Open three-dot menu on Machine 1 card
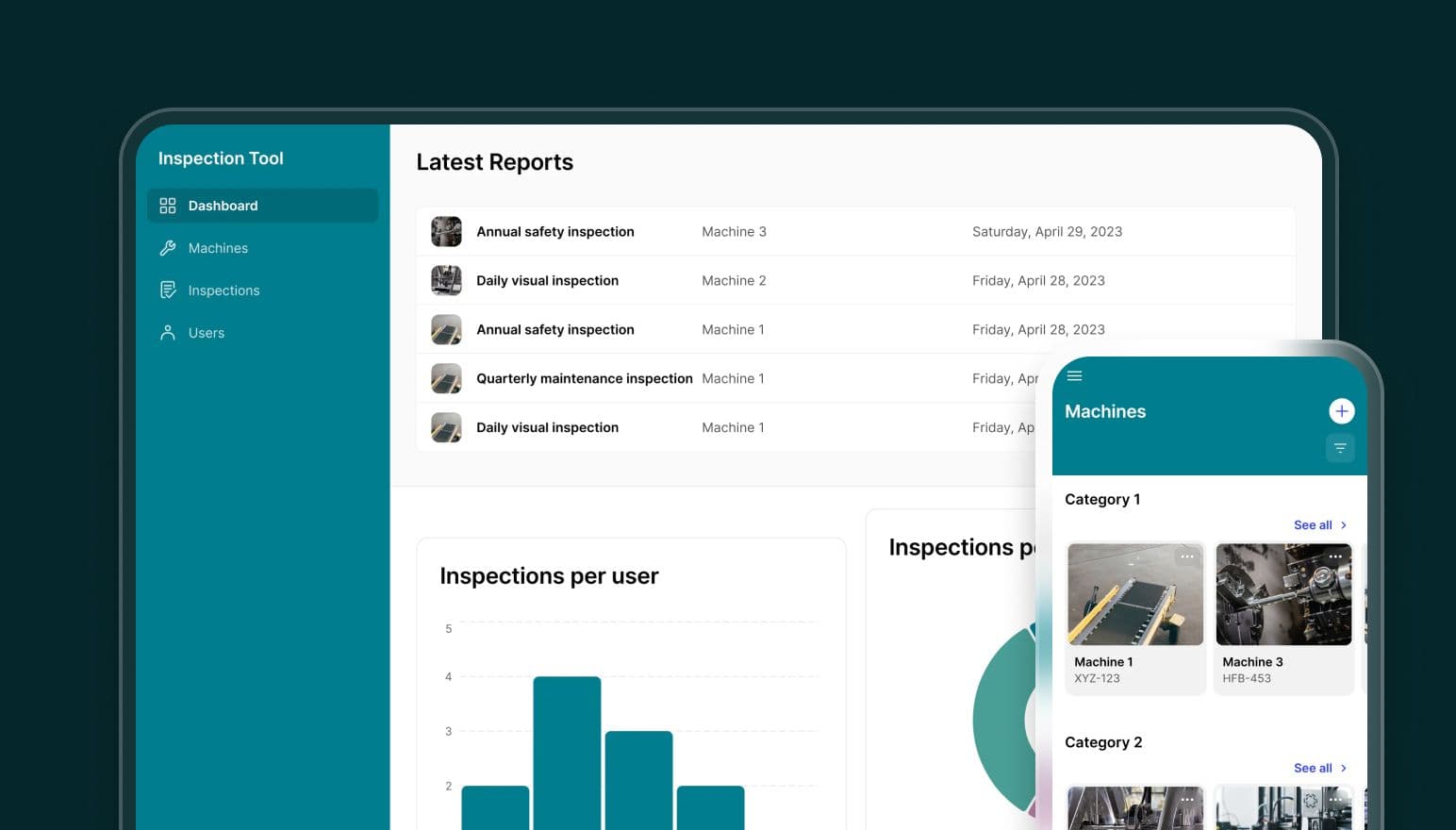 (x=1187, y=557)
